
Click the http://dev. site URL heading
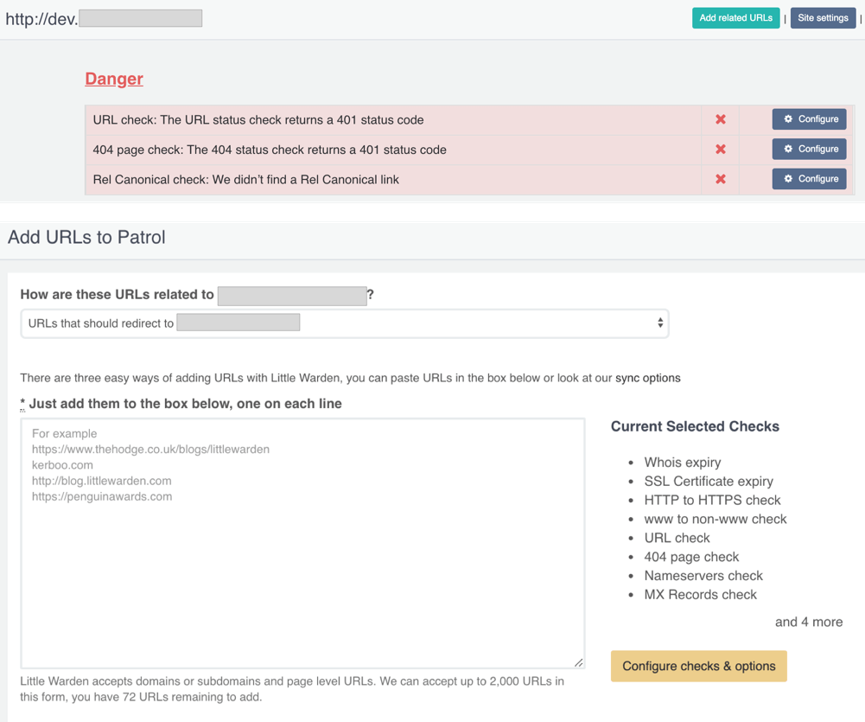[40, 18]
